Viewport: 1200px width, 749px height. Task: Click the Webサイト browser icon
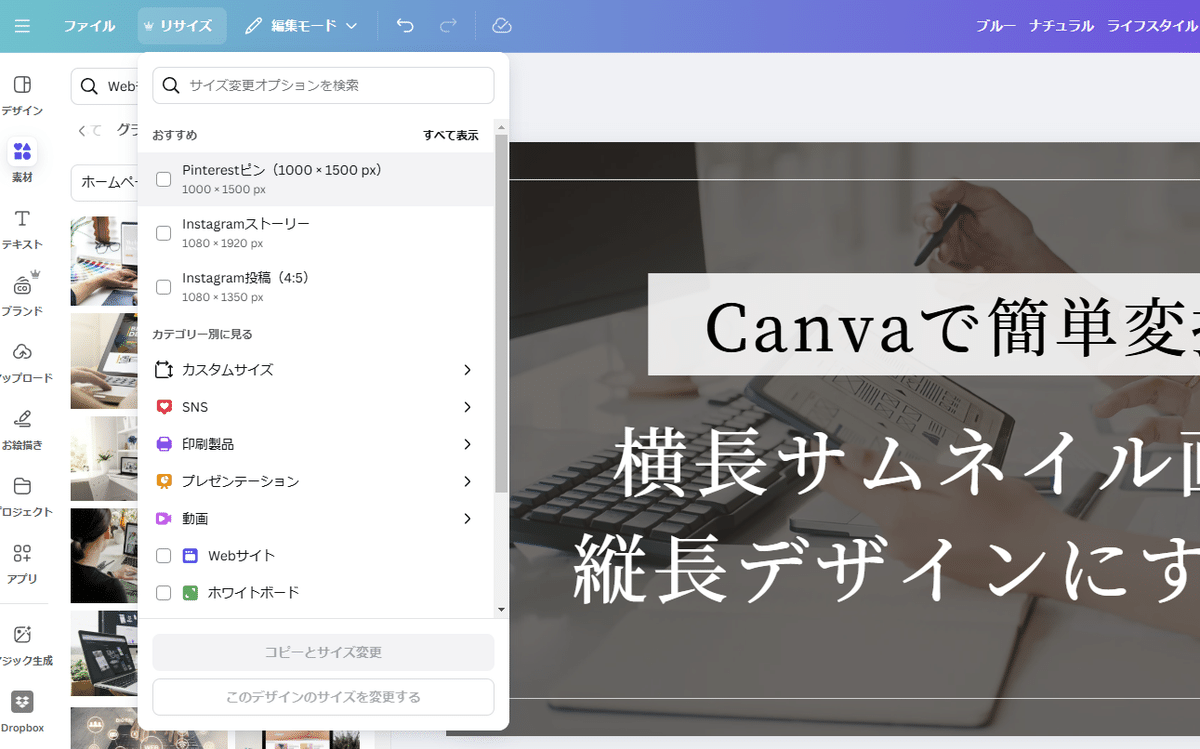[190, 556]
